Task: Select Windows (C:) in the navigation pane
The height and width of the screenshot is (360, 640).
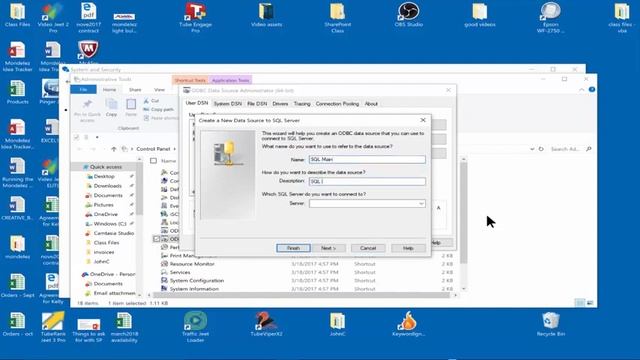Action: point(110,224)
